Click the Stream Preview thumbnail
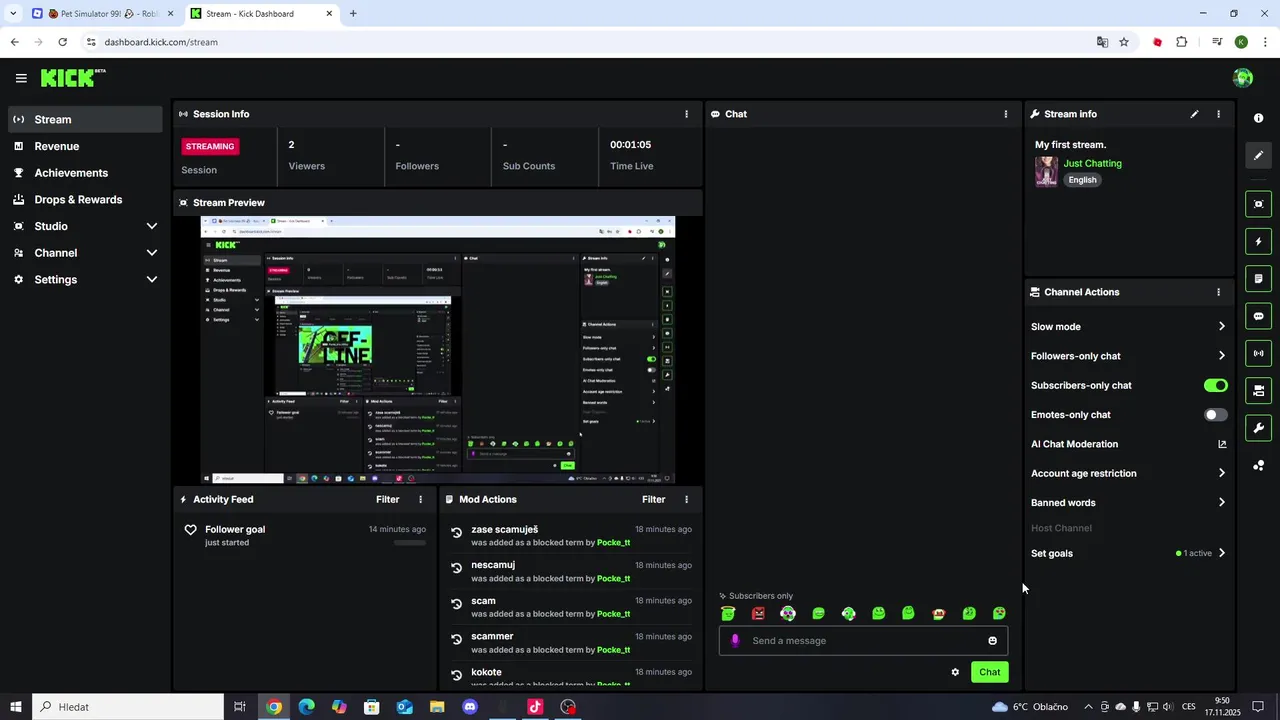 (438, 350)
